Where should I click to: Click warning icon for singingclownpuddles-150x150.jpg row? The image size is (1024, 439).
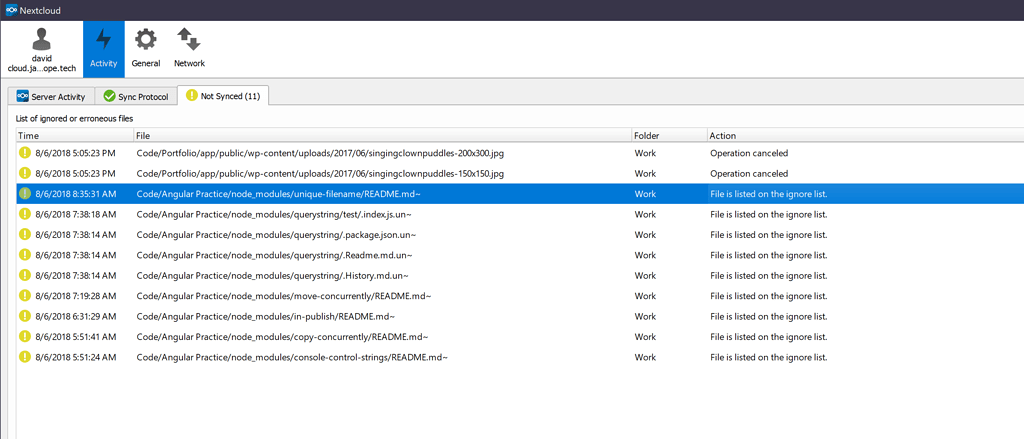click(x=25, y=173)
